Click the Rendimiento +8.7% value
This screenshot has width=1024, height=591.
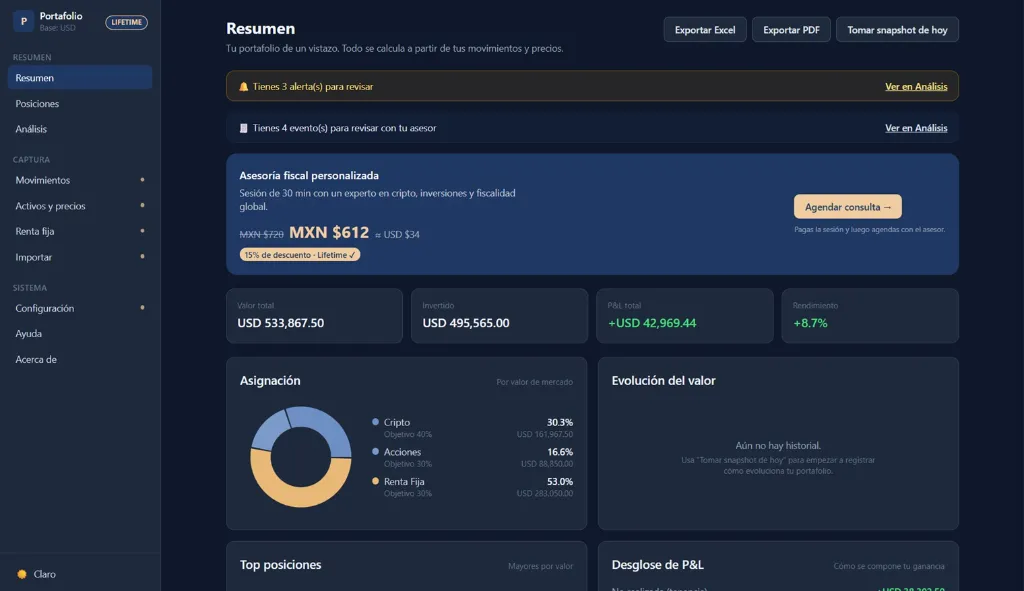810,323
